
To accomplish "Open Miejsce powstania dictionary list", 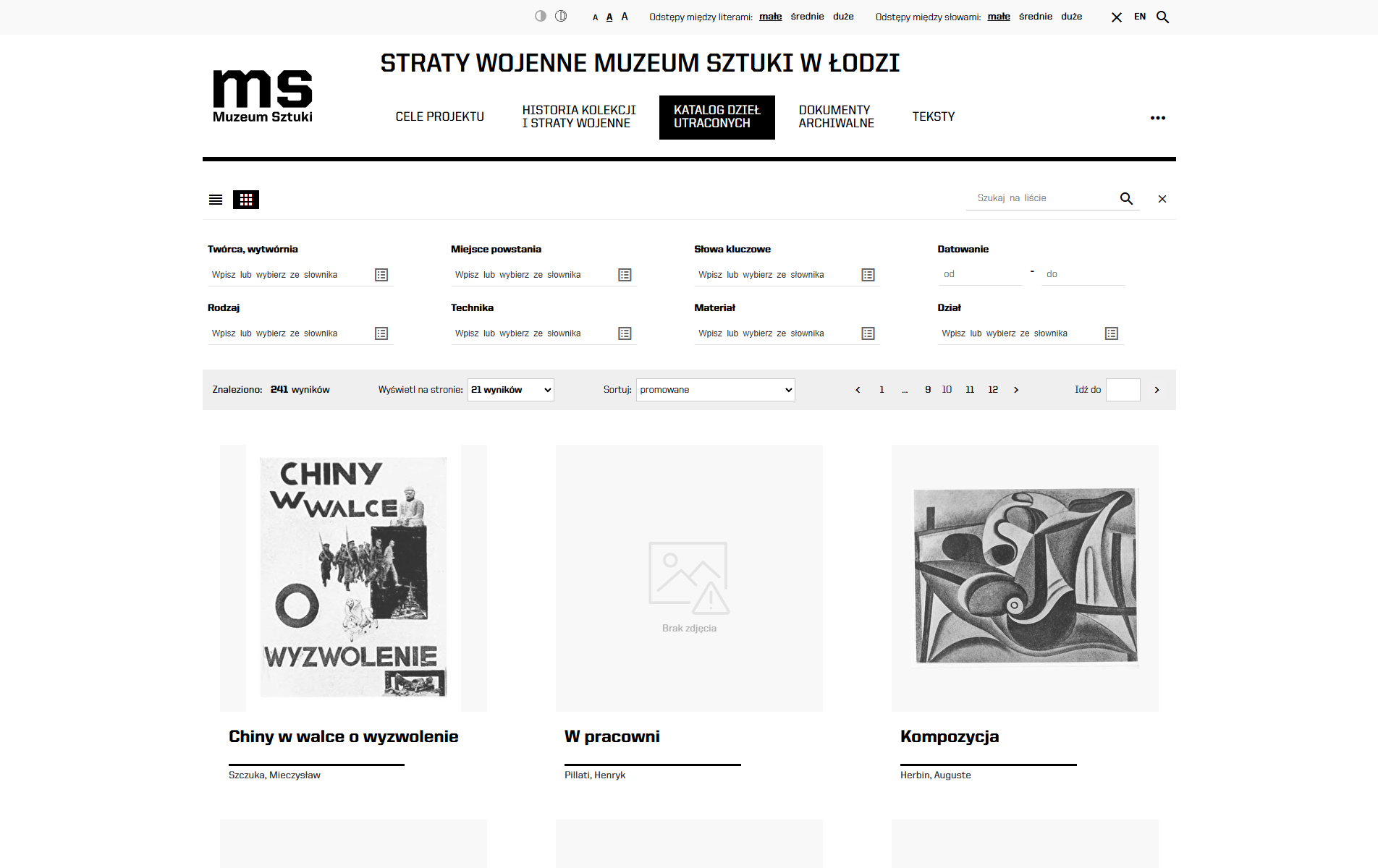I will (x=625, y=275).
